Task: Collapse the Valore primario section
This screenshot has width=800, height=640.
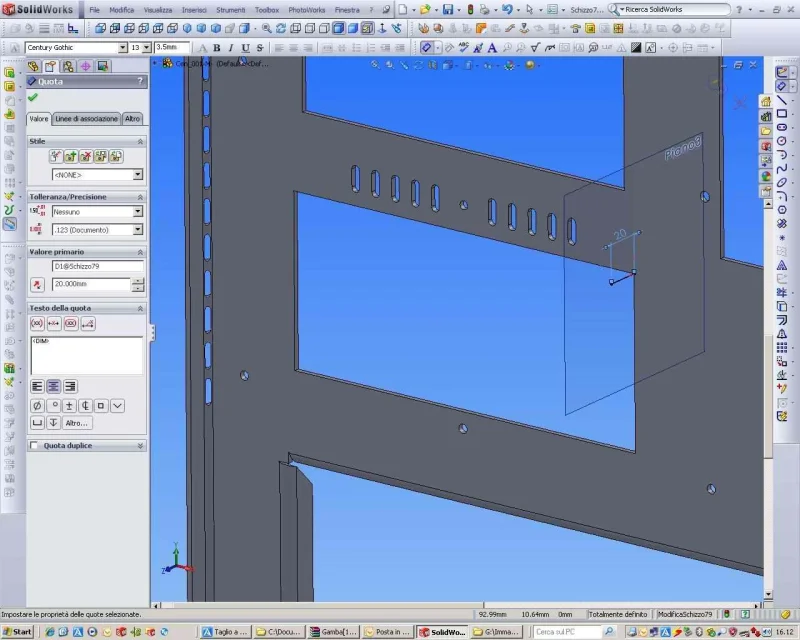Action: [x=140, y=252]
